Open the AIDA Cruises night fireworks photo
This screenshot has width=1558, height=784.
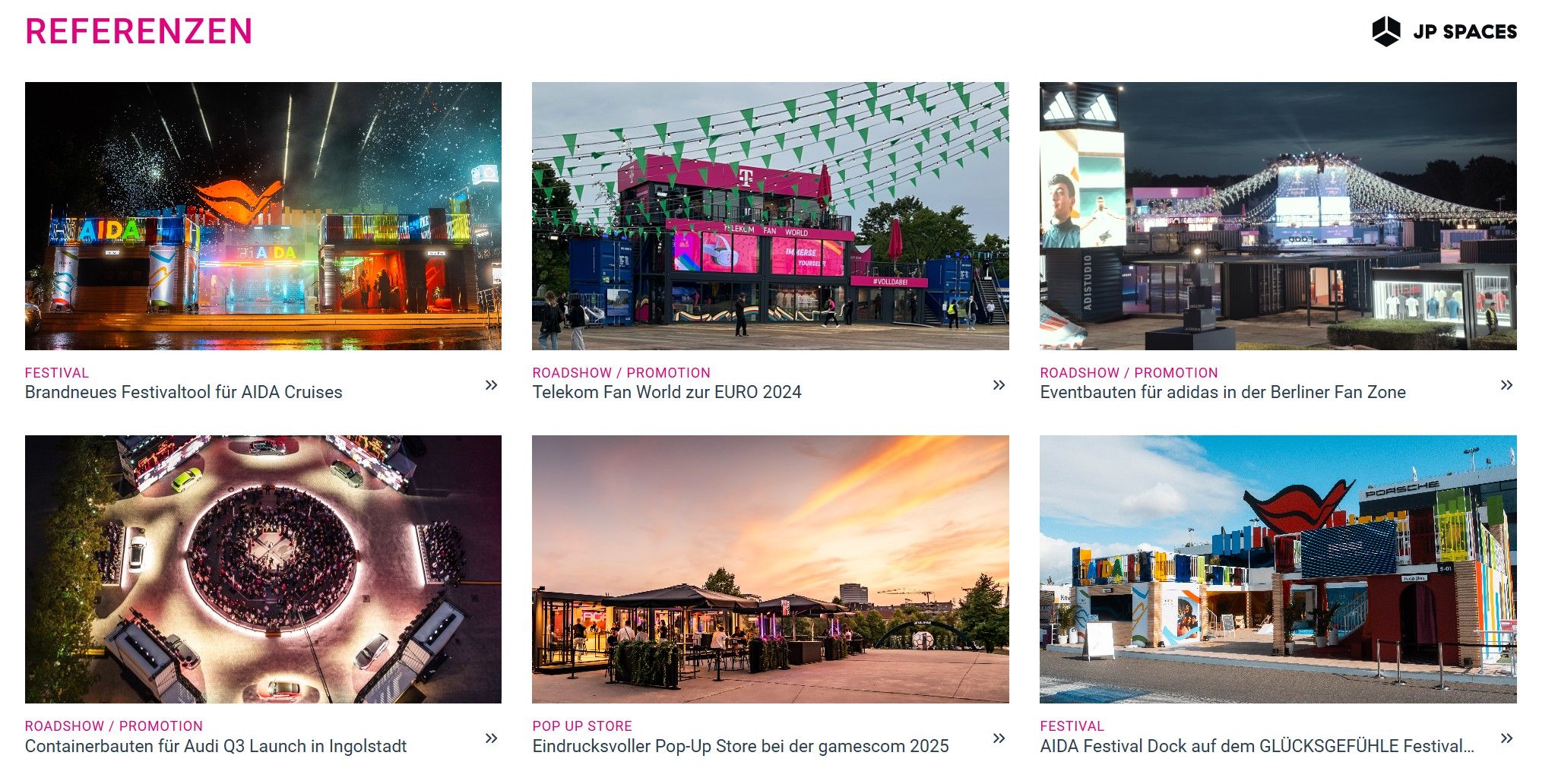[263, 216]
